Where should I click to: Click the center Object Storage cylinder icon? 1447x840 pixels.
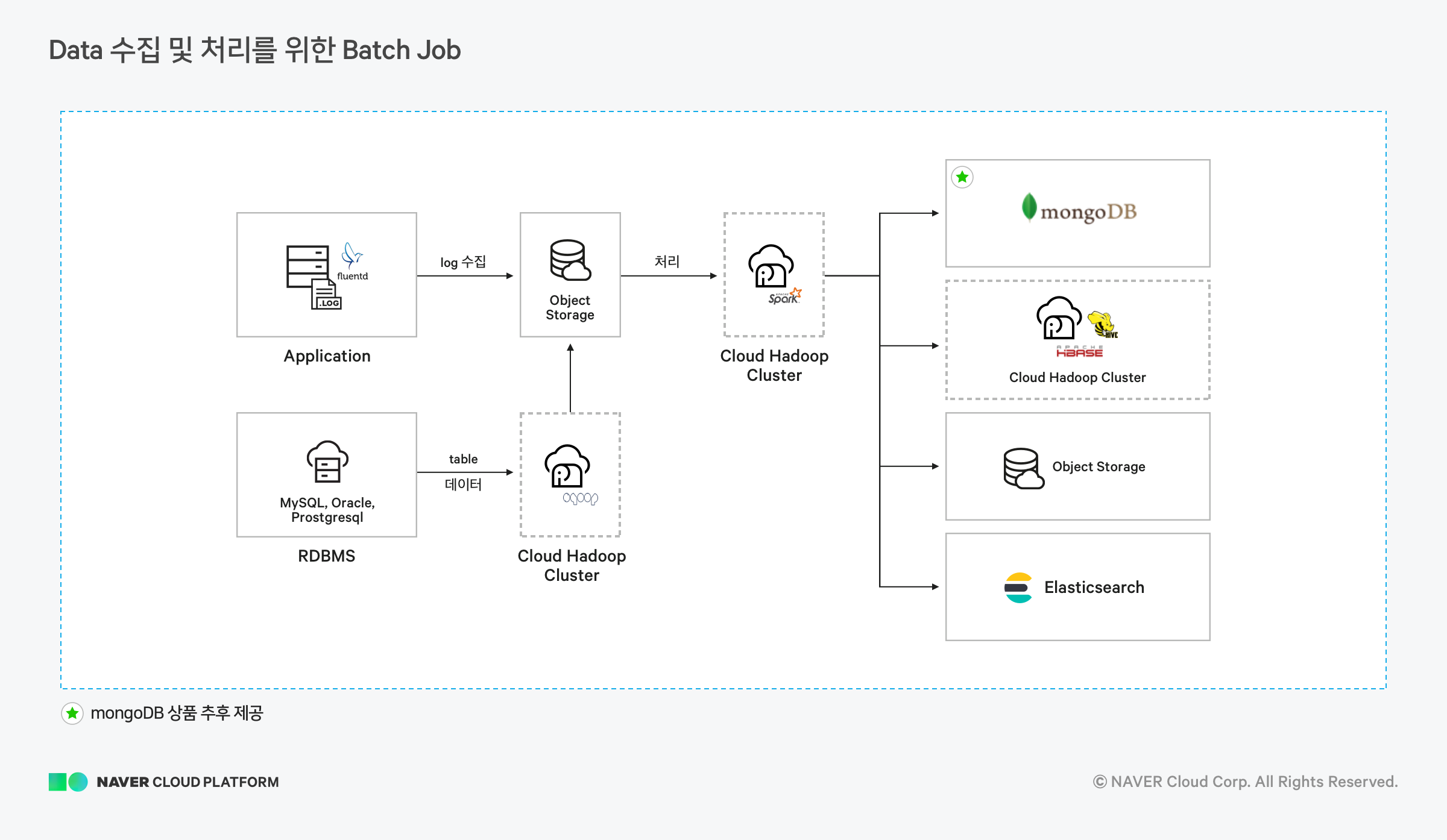coord(570,260)
